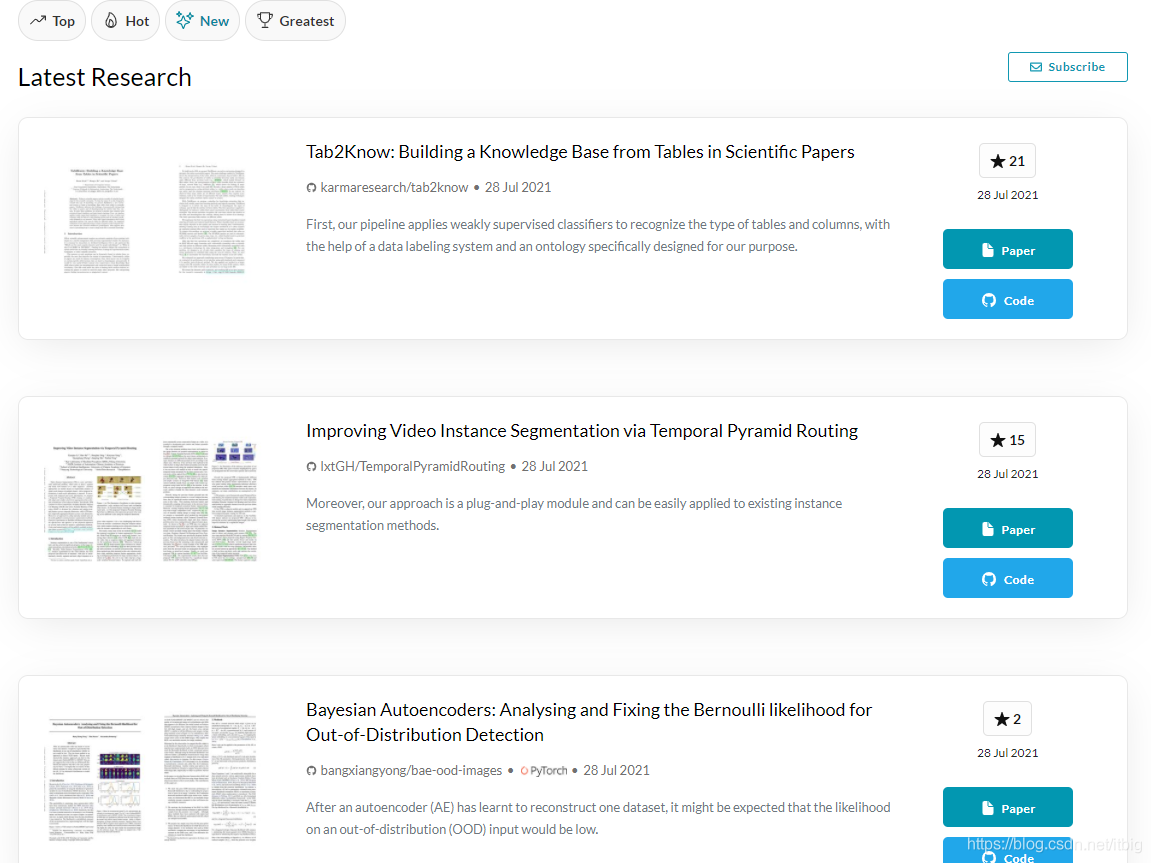
Task: Click the PyTorch flame logo icon
Action: point(524,771)
